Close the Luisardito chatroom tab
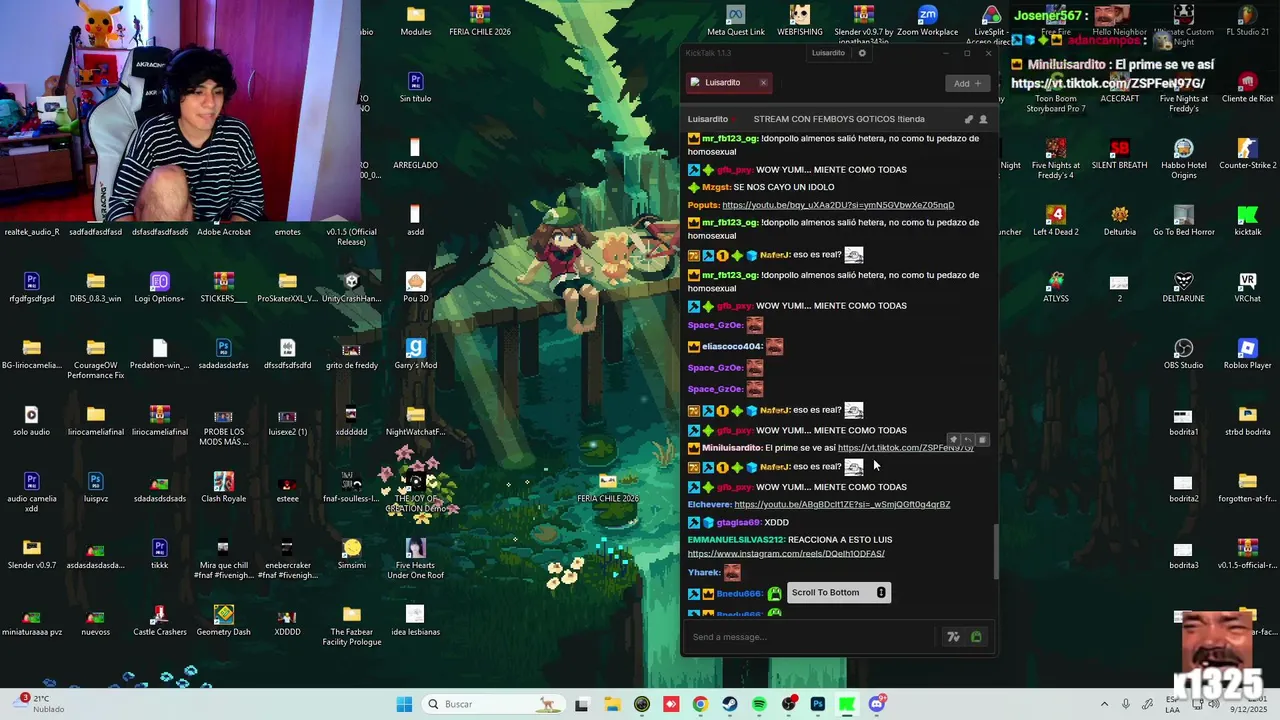Screen dimensions: 1280x720 tap(763, 83)
